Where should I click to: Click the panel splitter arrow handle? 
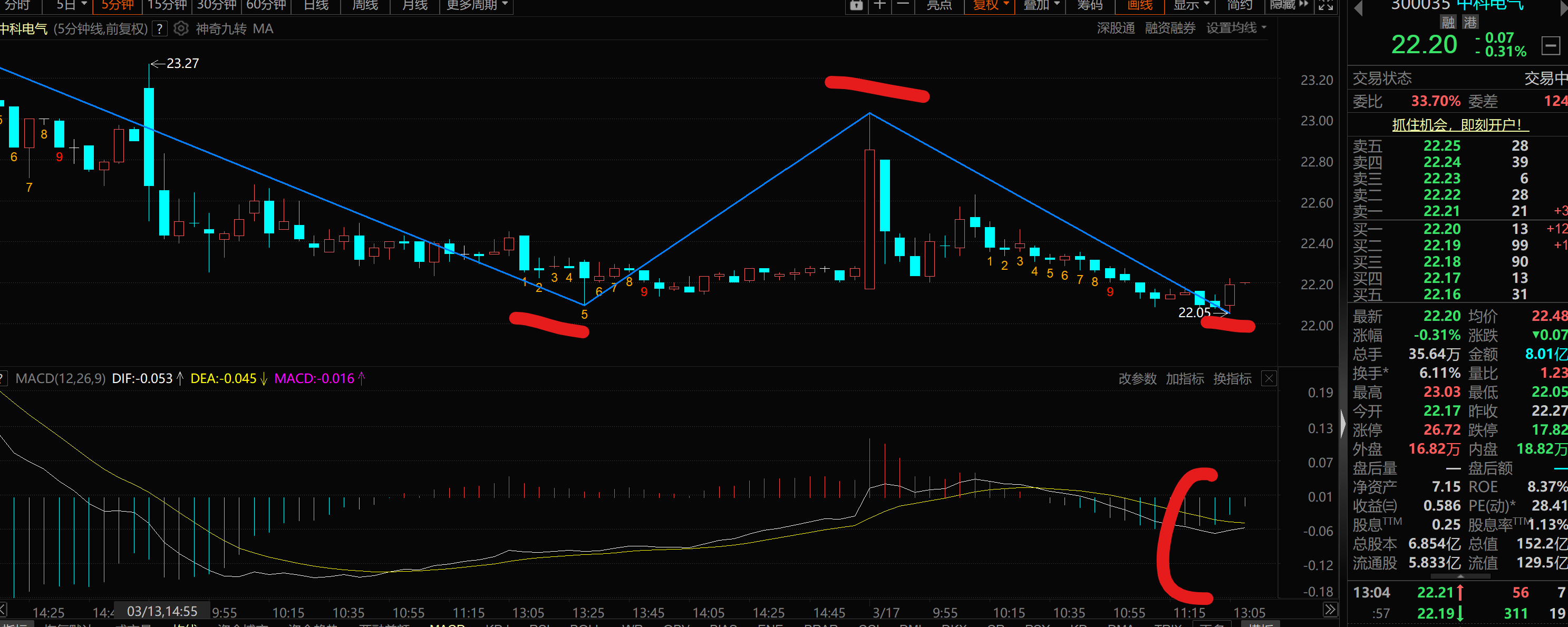tap(1343, 424)
